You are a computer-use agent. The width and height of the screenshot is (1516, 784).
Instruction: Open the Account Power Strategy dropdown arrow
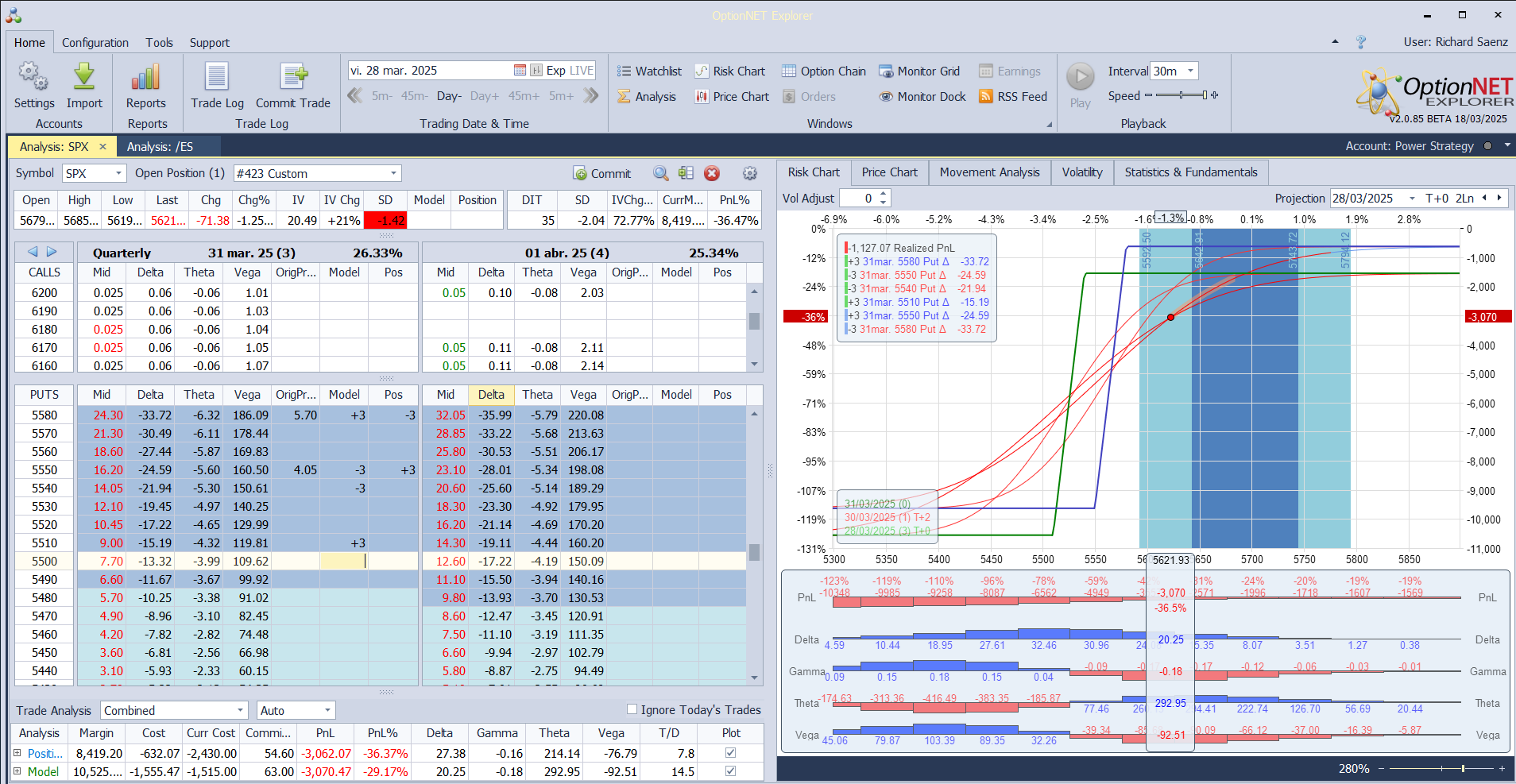click(x=1506, y=146)
